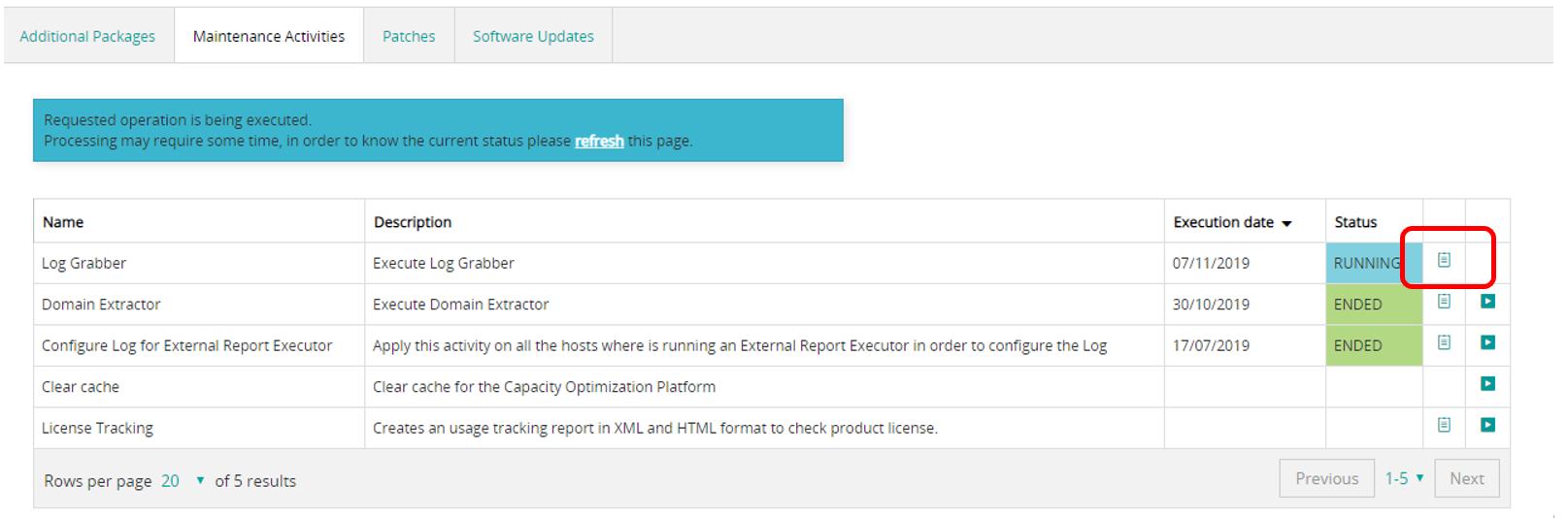Open the License Tracking log icon
This screenshot has height=518, width=1568.
pyautogui.click(x=1444, y=425)
